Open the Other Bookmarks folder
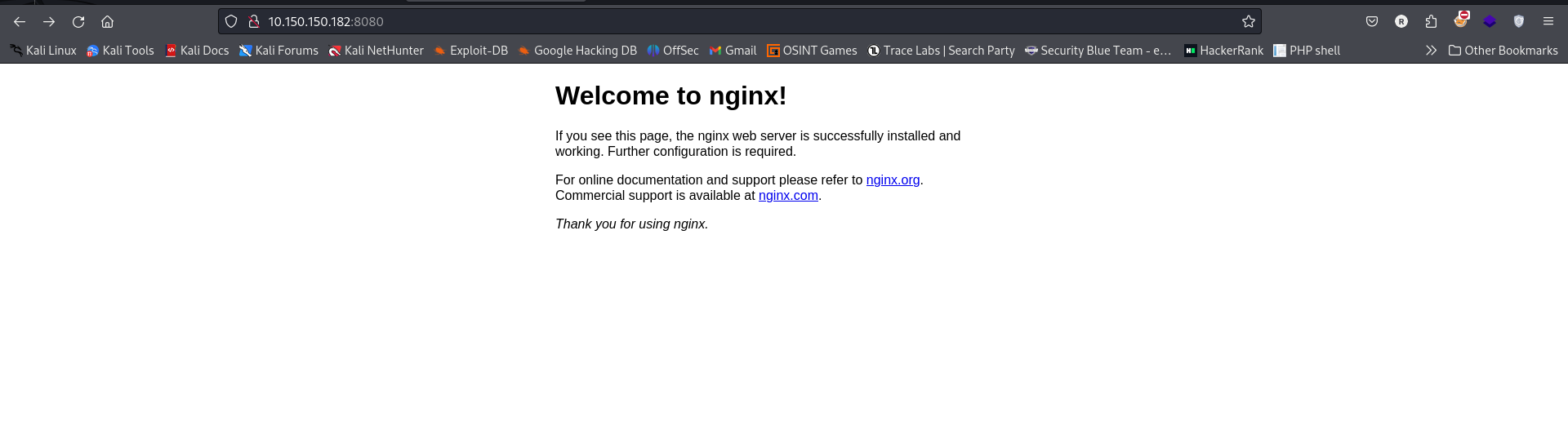The height and width of the screenshot is (421, 1568). pyautogui.click(x=1503, y=51)
